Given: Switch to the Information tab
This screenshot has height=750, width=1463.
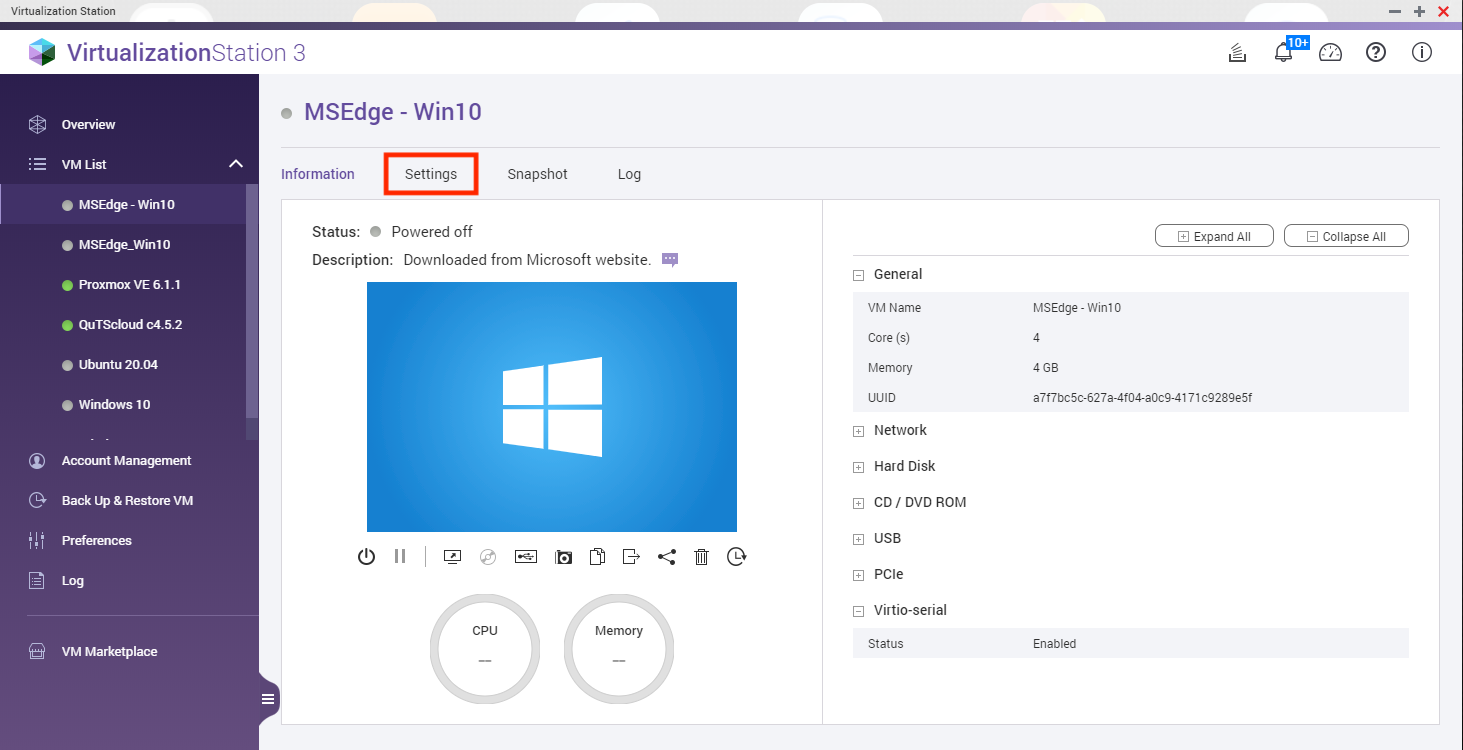Looking at the screenshot, I should coord(318,174).
